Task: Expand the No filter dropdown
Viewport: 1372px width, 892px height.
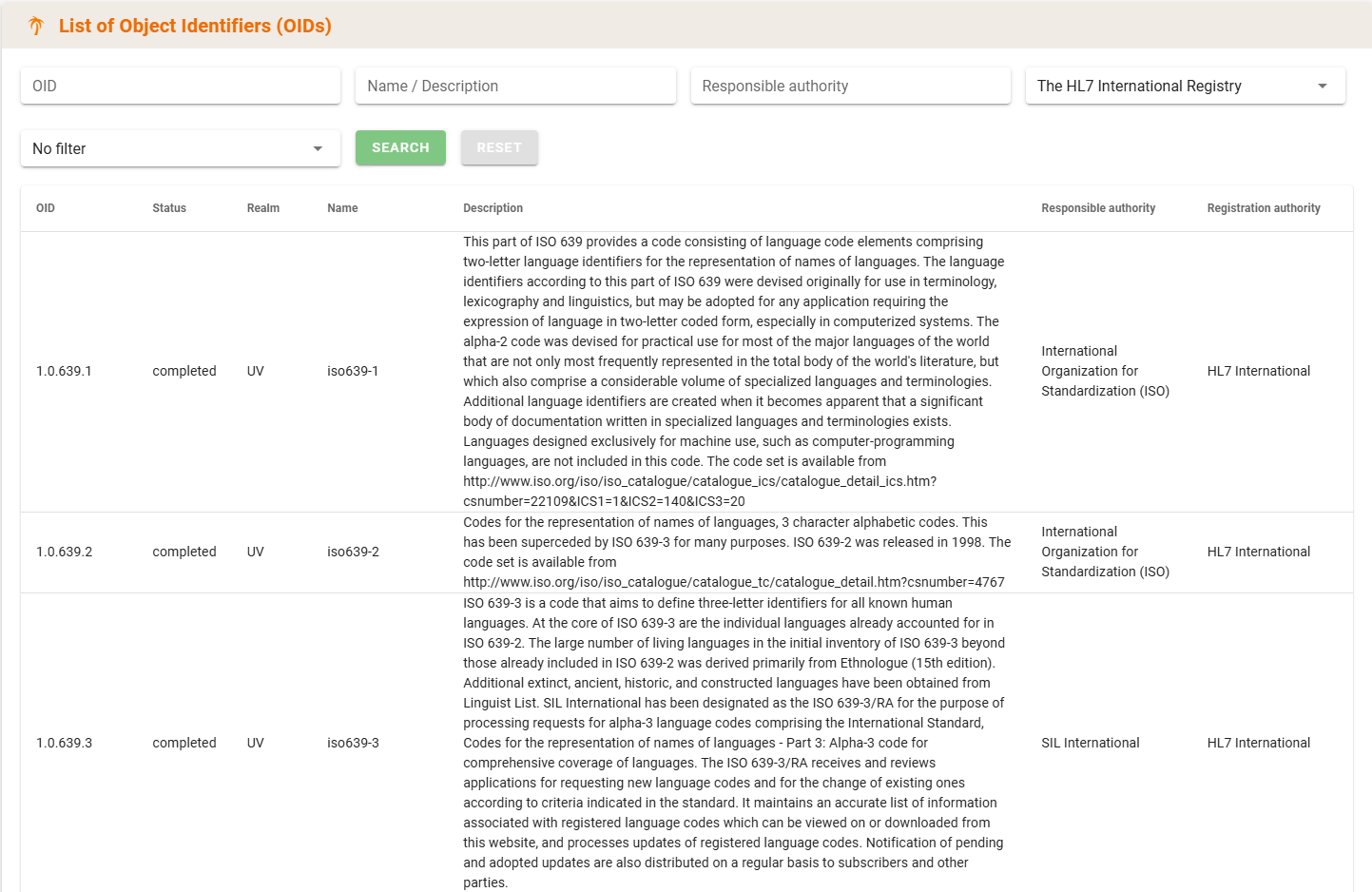Action: pyautogui.click(x=180, y=148)
